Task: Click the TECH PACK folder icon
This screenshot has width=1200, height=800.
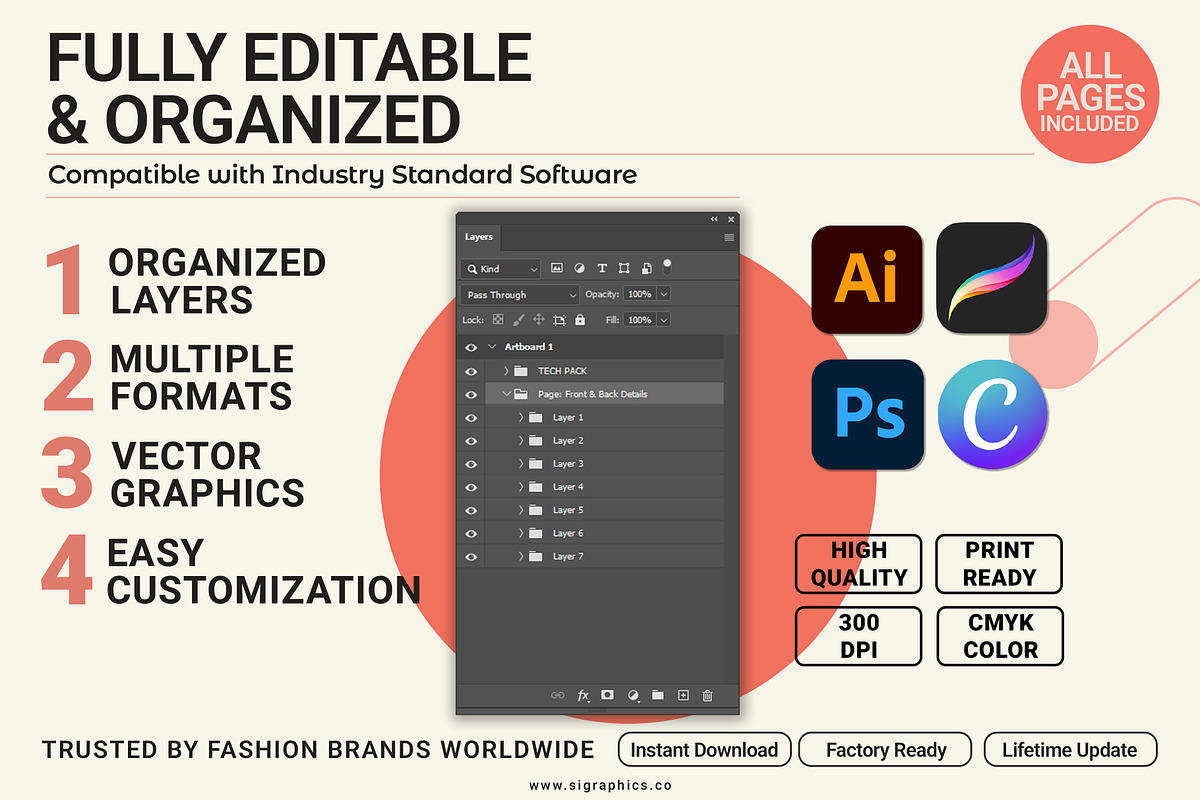Action: click(520, 371)
